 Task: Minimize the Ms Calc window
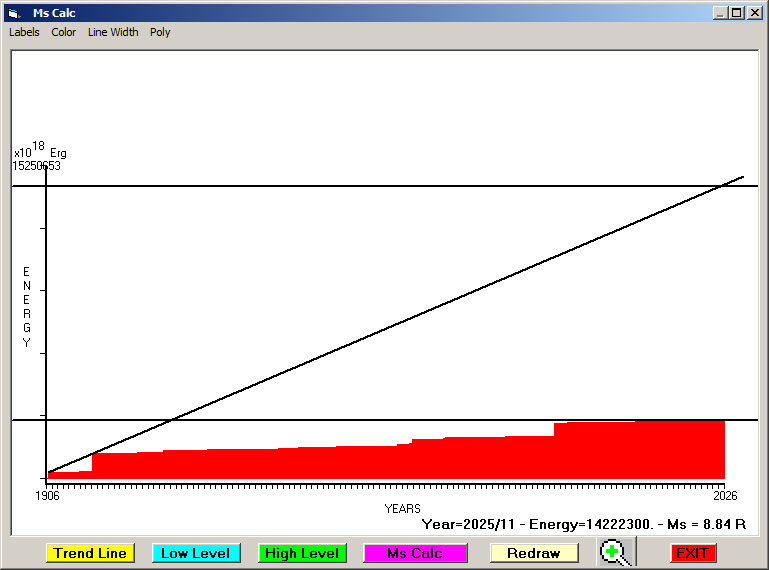coord(720,13)
